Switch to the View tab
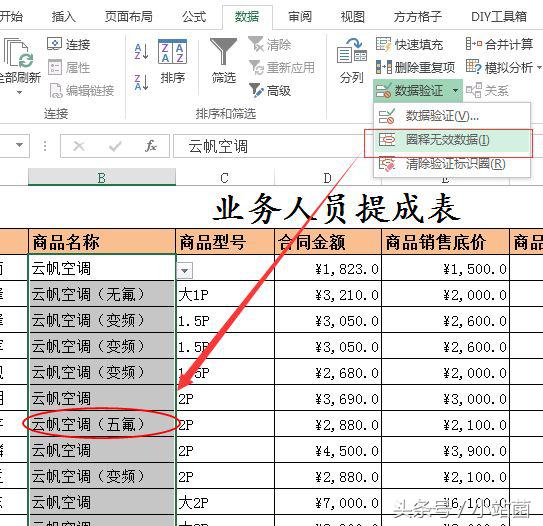The image size is (543, 526). click(x=353, y=16)
